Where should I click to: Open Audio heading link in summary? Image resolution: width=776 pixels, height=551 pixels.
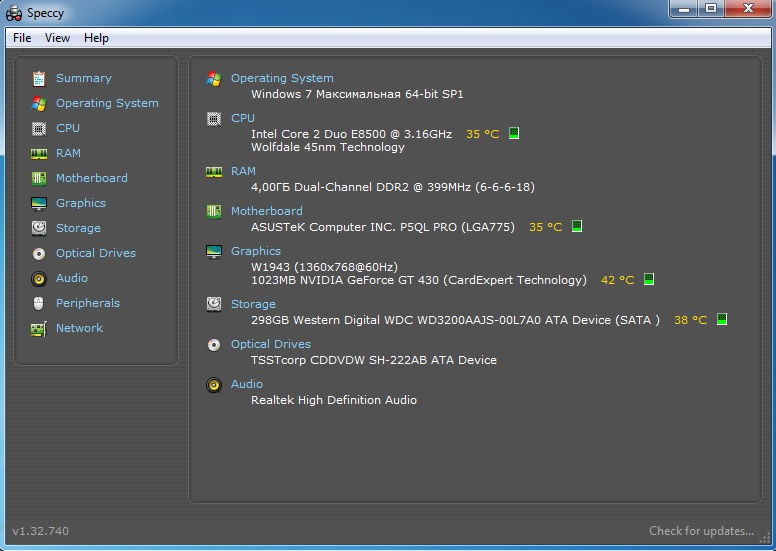pyautogui.click(x=247, y=384)
